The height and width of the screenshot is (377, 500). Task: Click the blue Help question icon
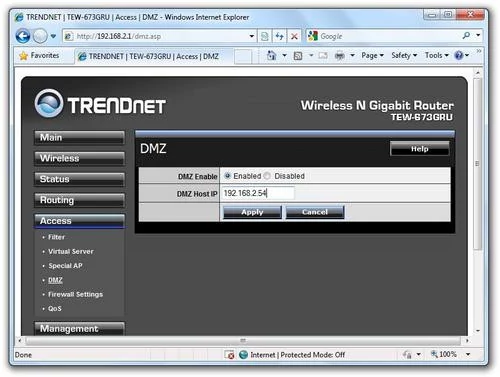point(459,55)
